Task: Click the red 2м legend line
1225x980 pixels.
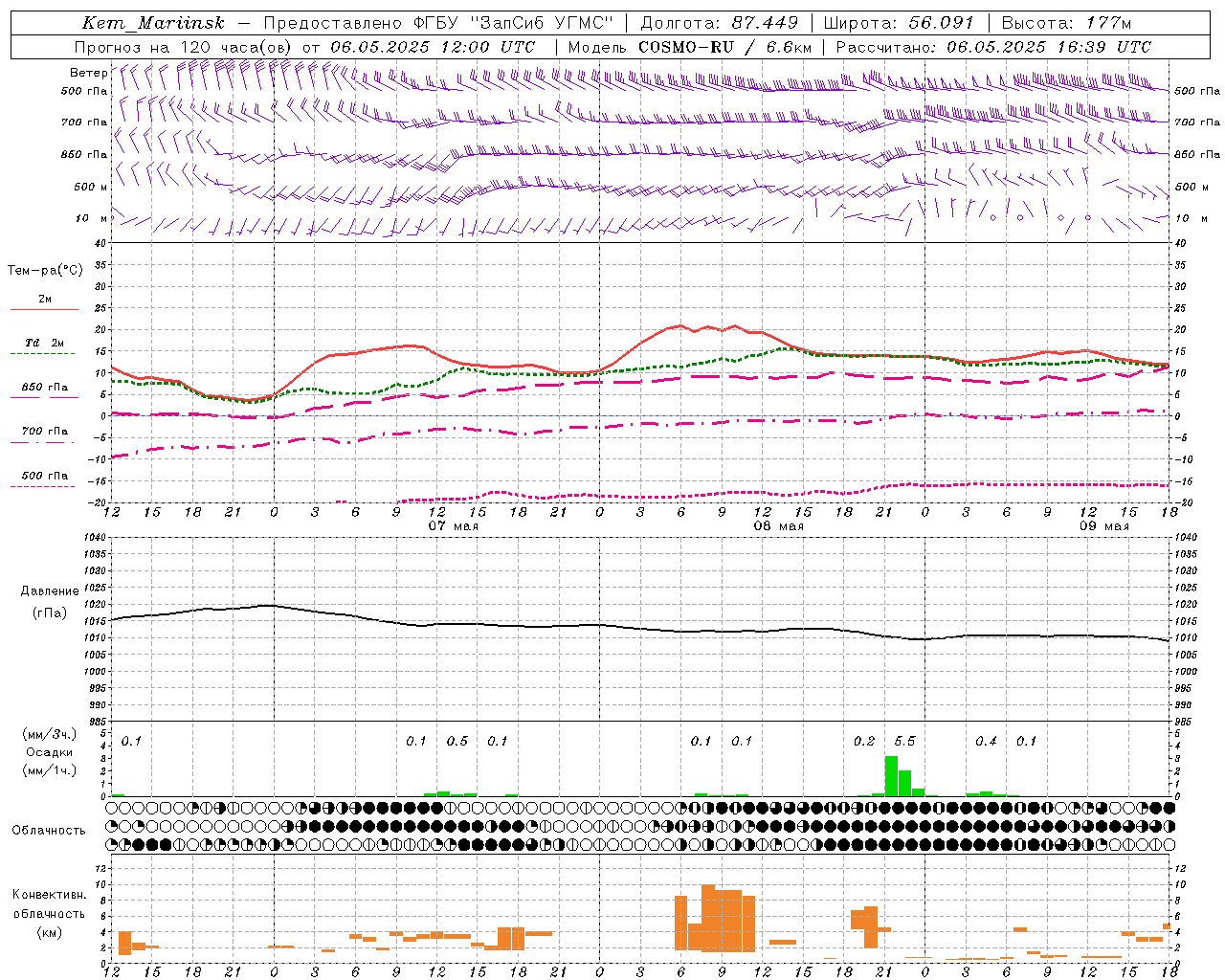Action: (44, 309)
